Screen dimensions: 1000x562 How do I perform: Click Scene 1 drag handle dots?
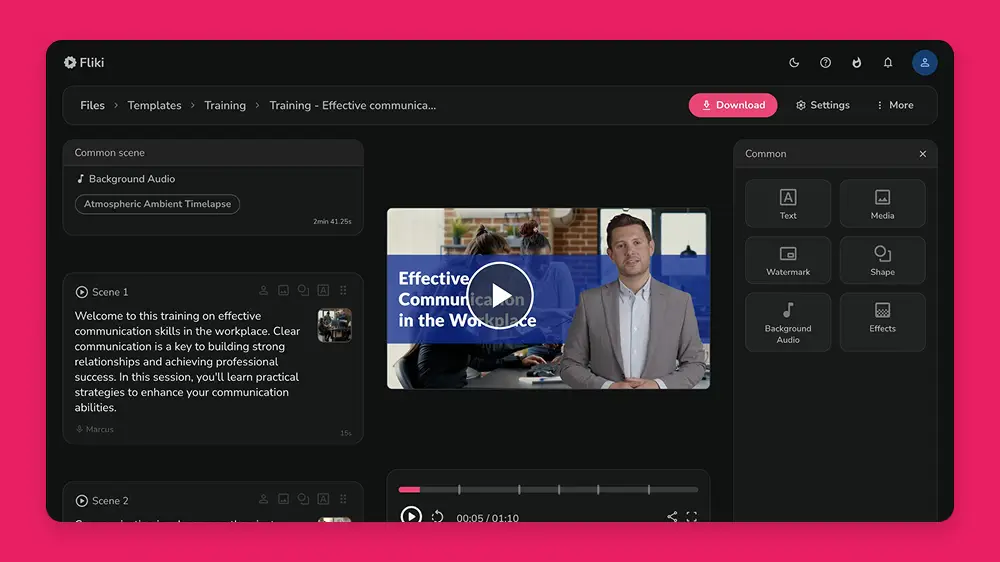pyautogui.click(x=343, y=291)
